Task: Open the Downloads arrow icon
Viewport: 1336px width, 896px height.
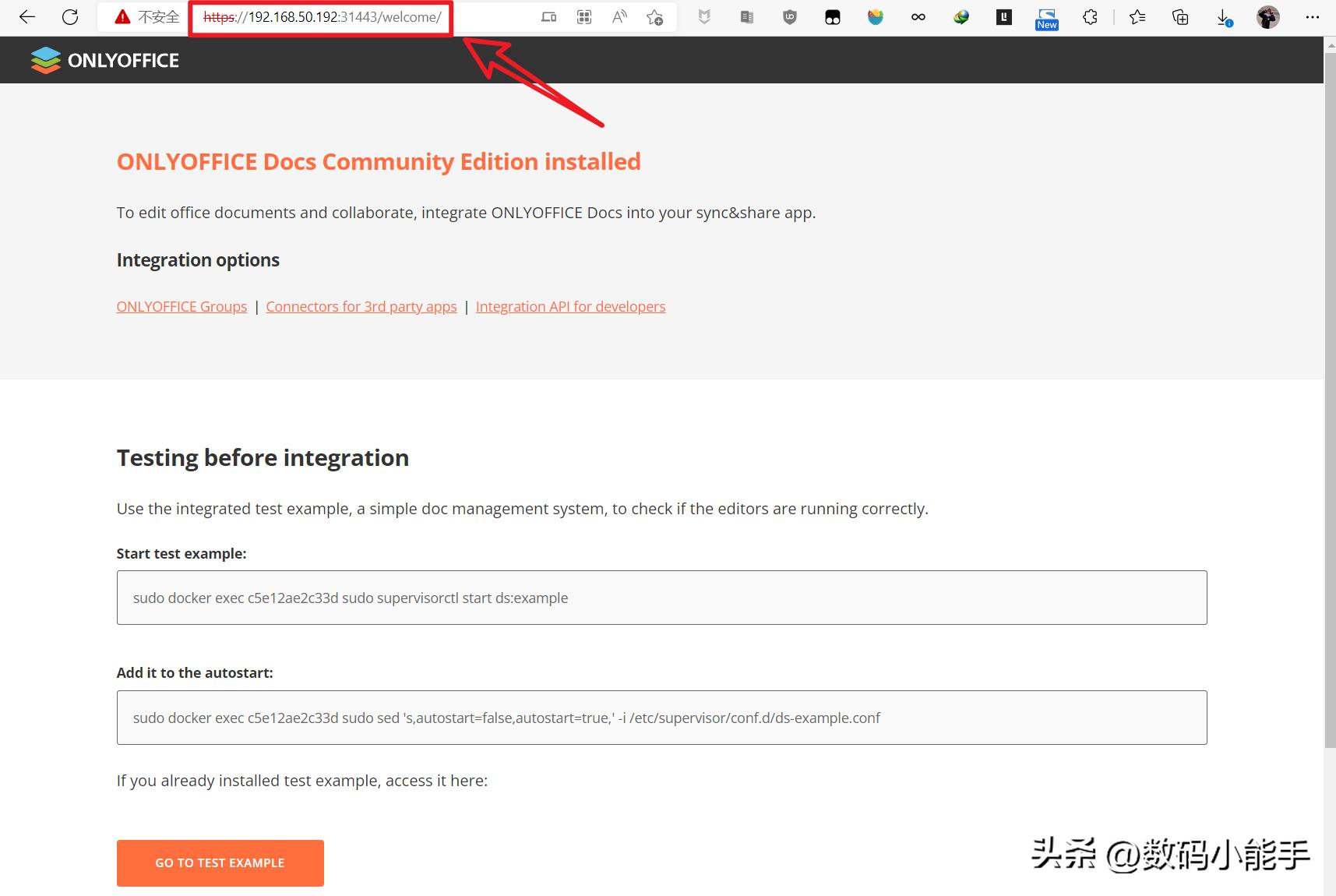Action: click(x=1224, y=18)
